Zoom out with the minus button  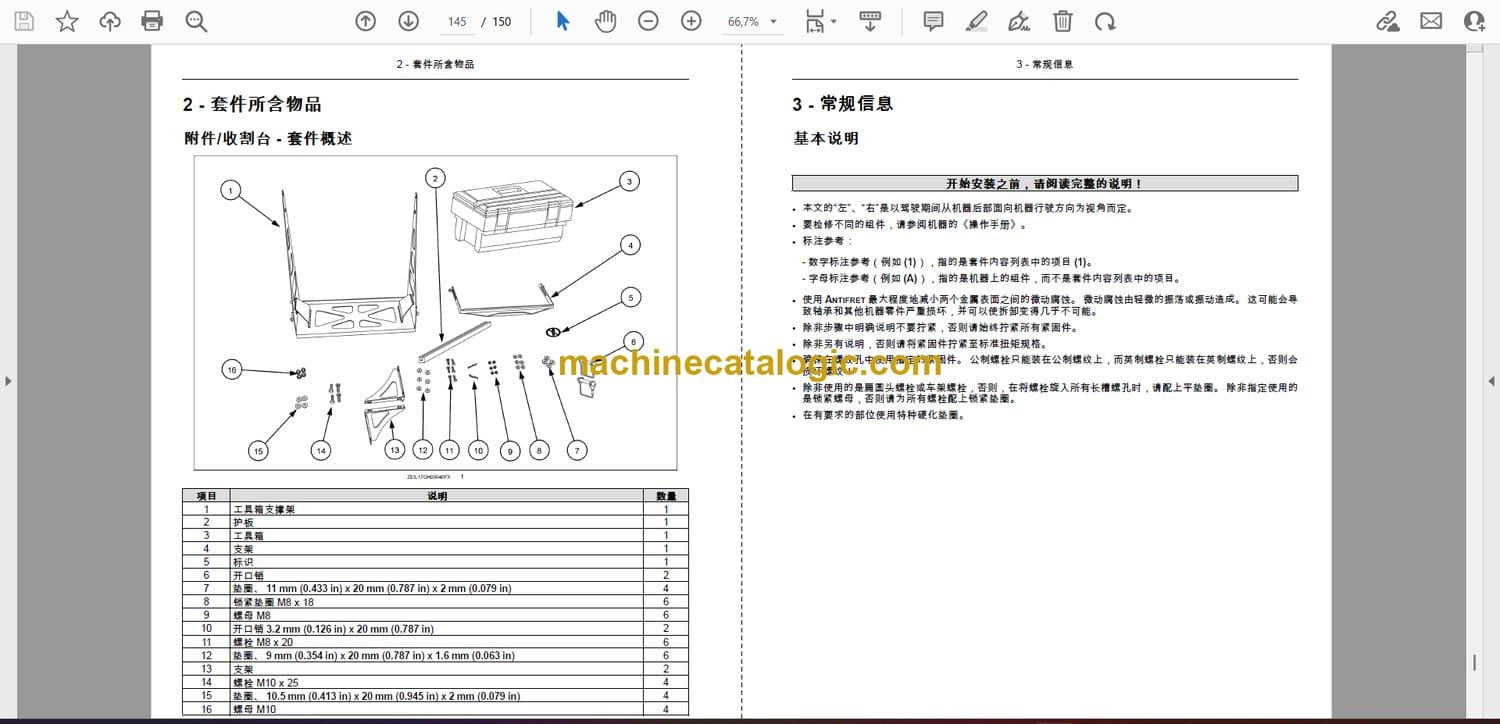[x=648, y=21]
